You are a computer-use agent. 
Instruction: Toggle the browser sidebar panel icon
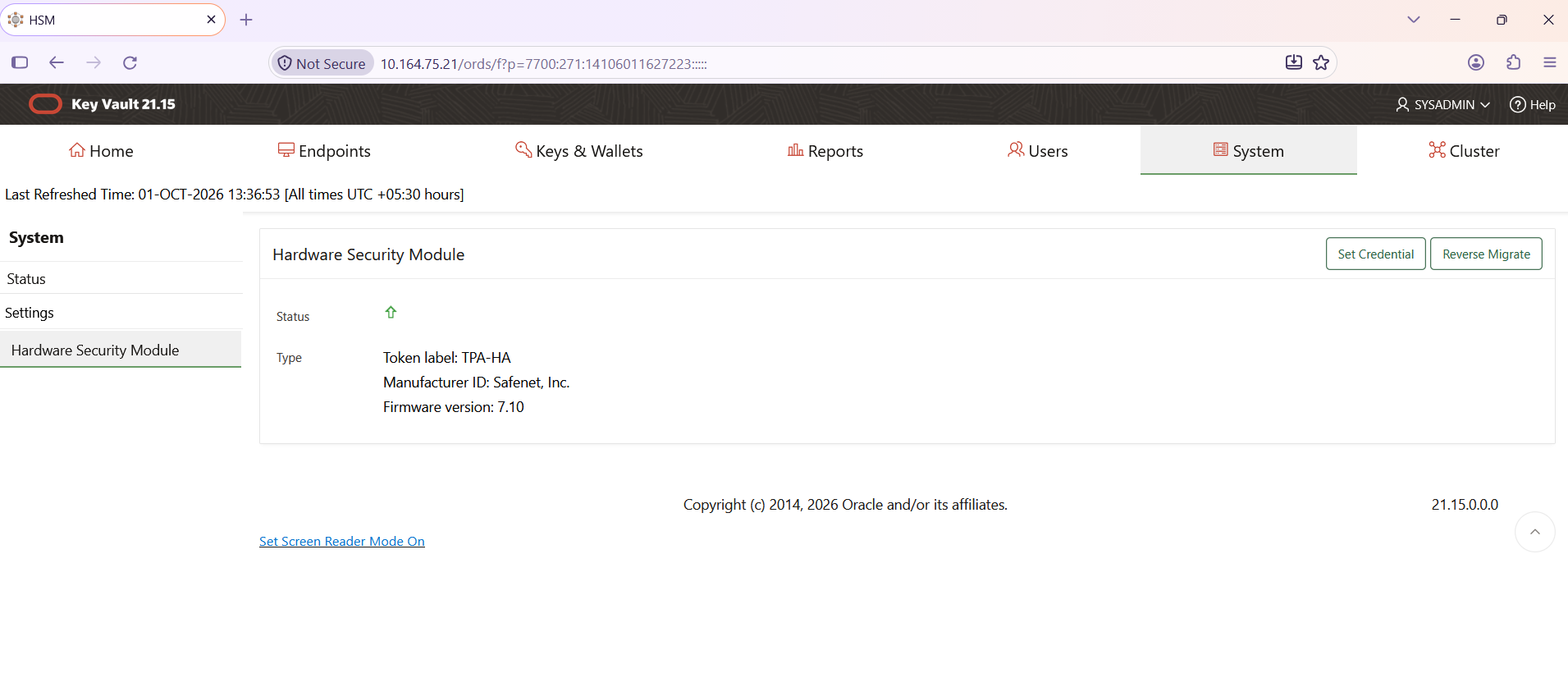20,62
